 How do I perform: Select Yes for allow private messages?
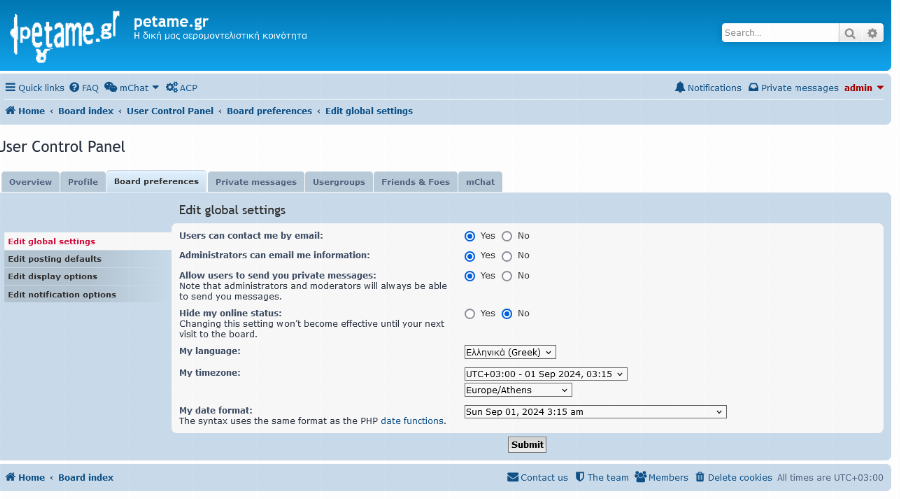tap(470, 276)
